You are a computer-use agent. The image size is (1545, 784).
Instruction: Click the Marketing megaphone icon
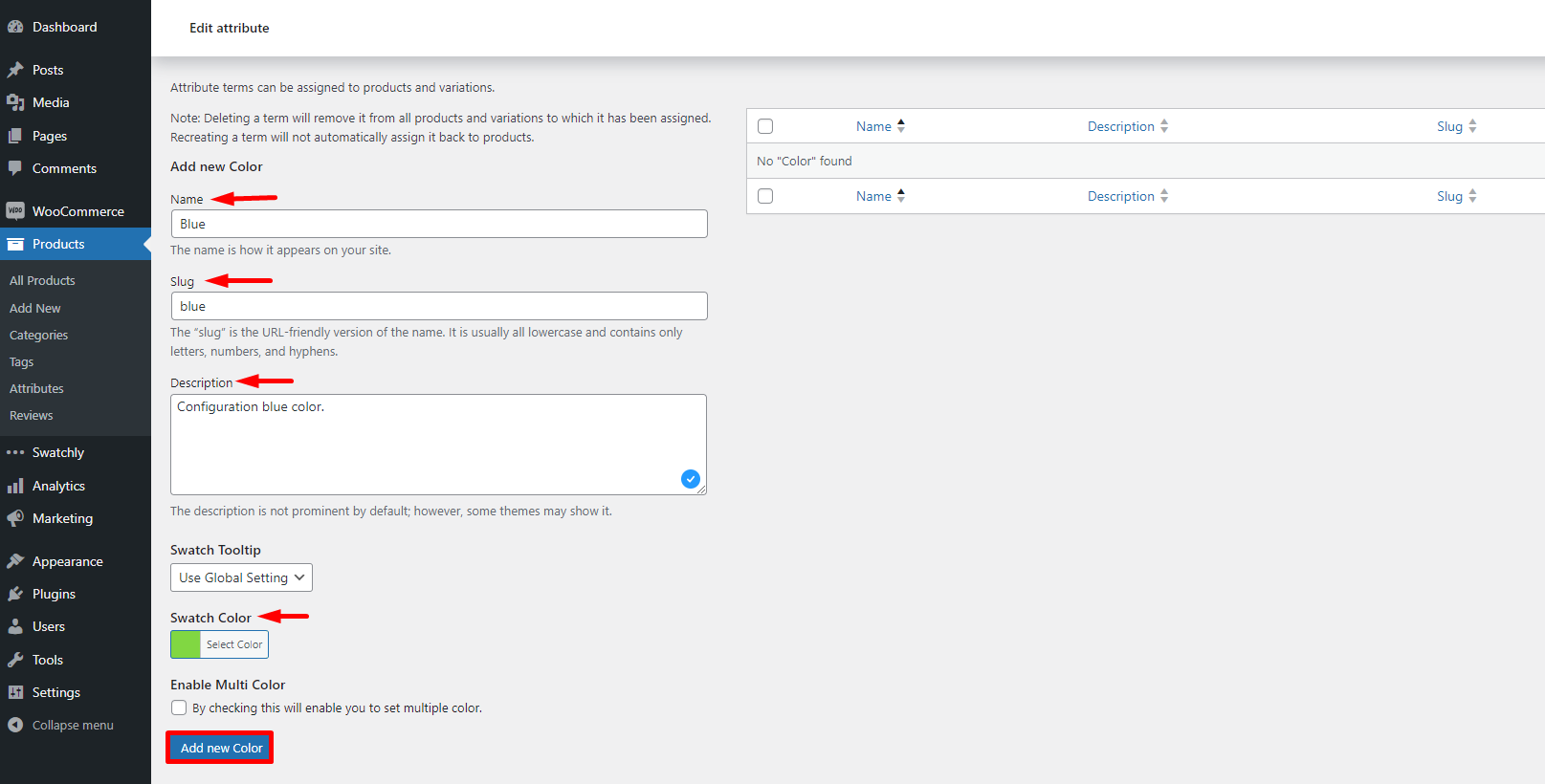pos(15,518)
